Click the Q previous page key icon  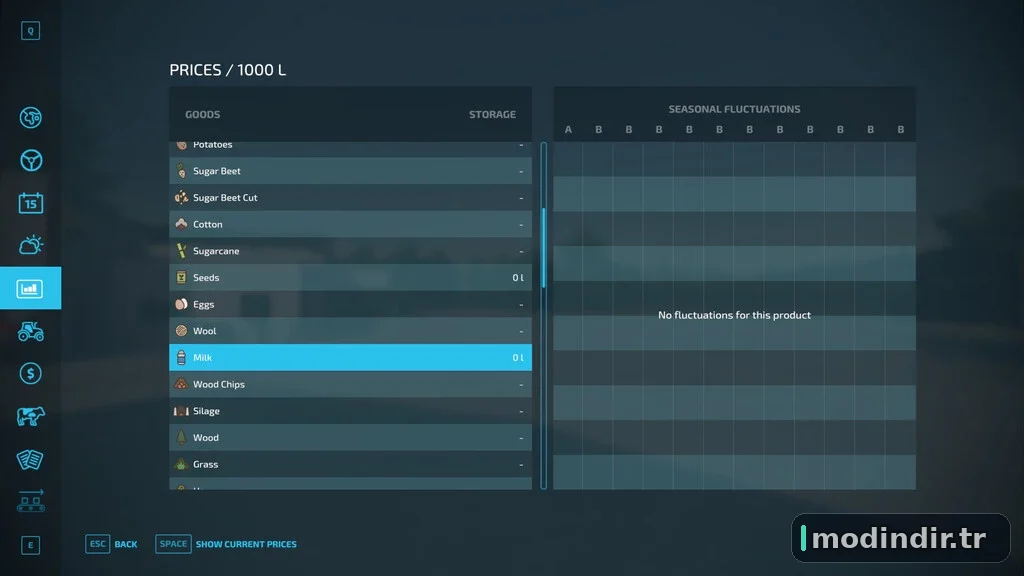pos(31,31)
